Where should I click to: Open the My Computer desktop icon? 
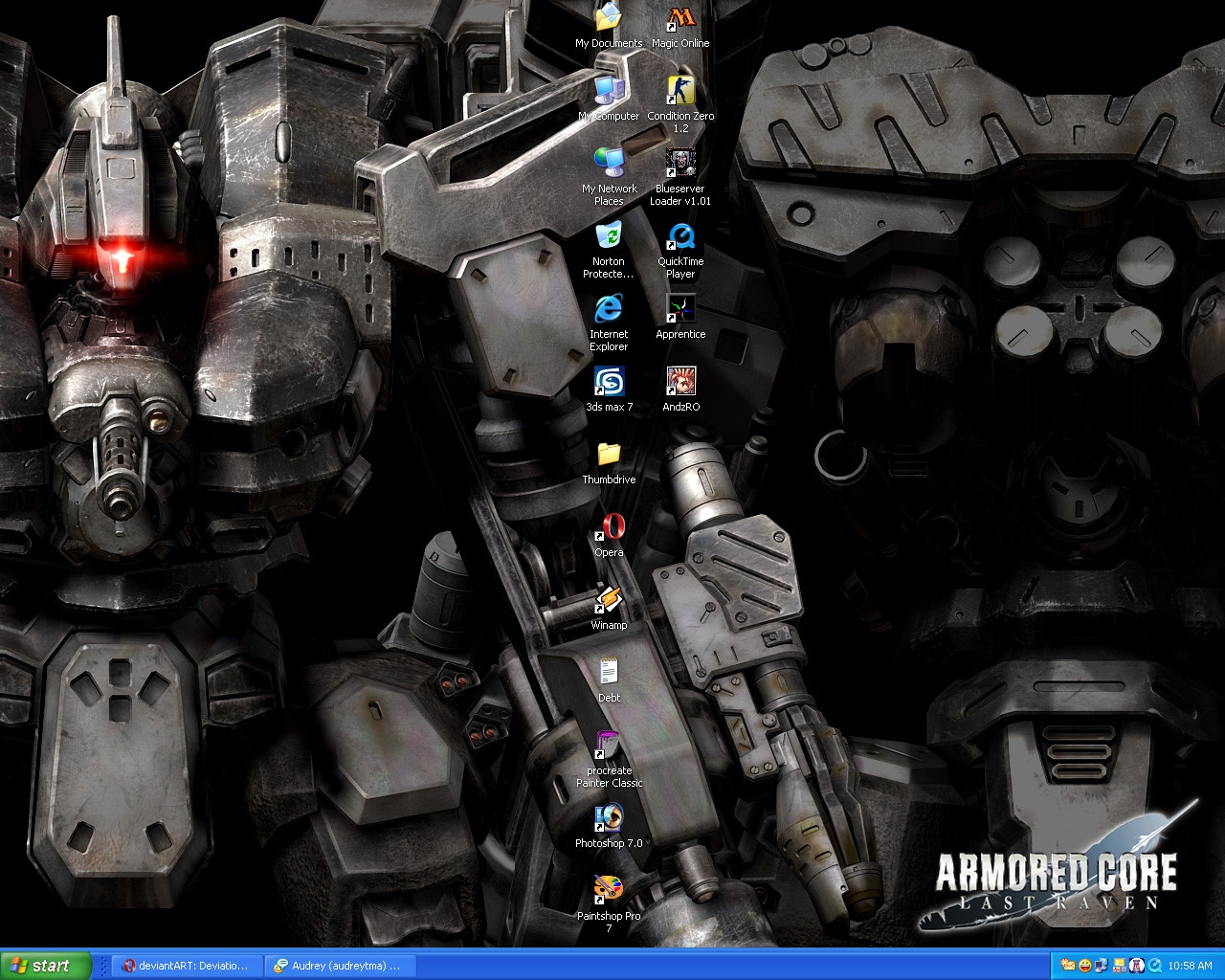coord(609,99)
